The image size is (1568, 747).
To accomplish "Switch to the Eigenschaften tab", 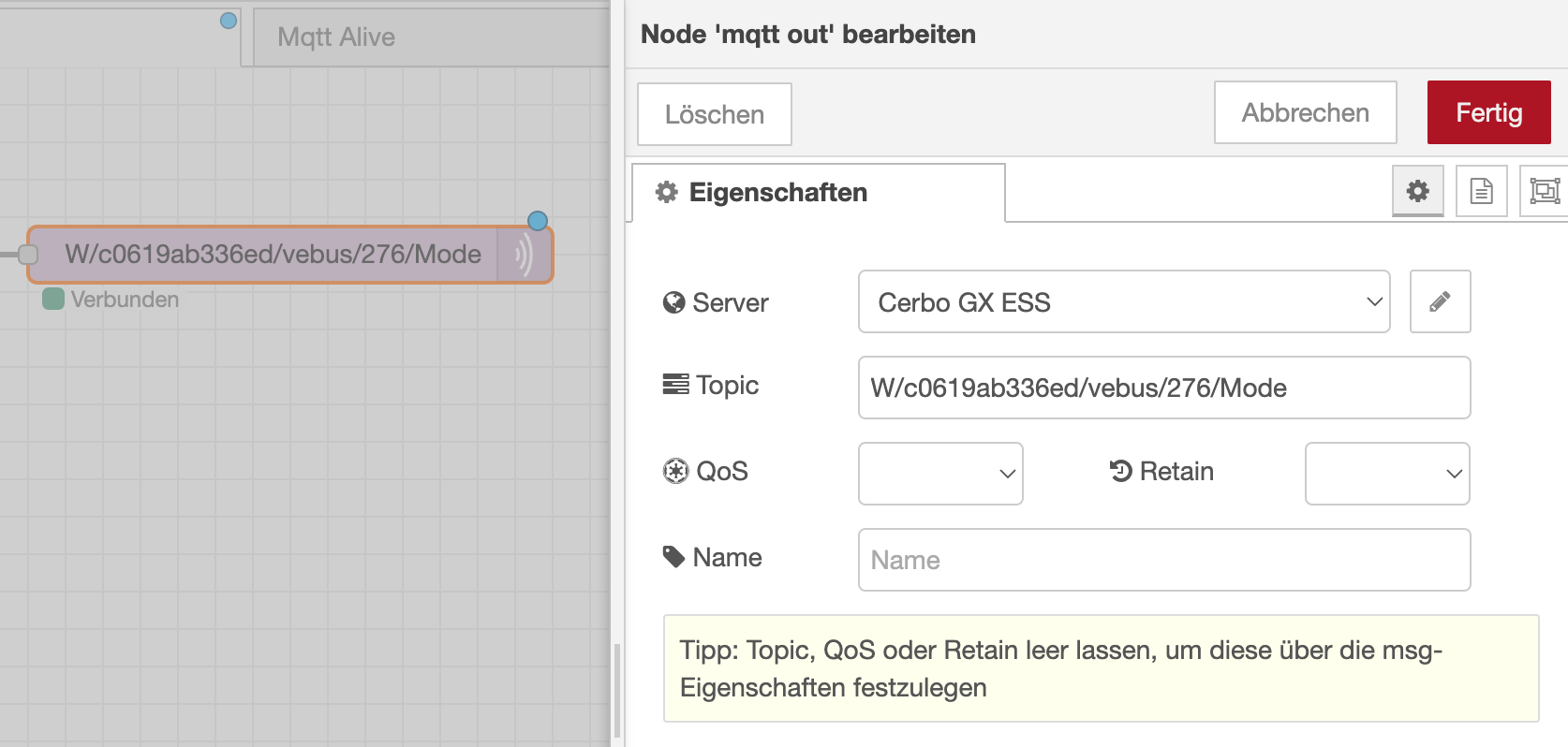I will [819, 193].
